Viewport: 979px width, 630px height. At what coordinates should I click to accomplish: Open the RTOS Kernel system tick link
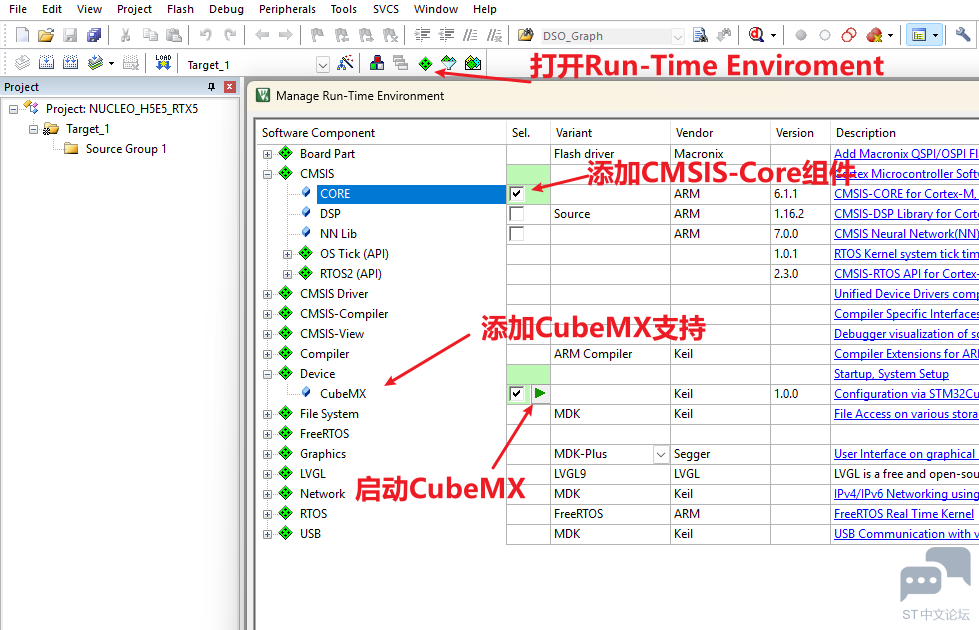[906, 253]
